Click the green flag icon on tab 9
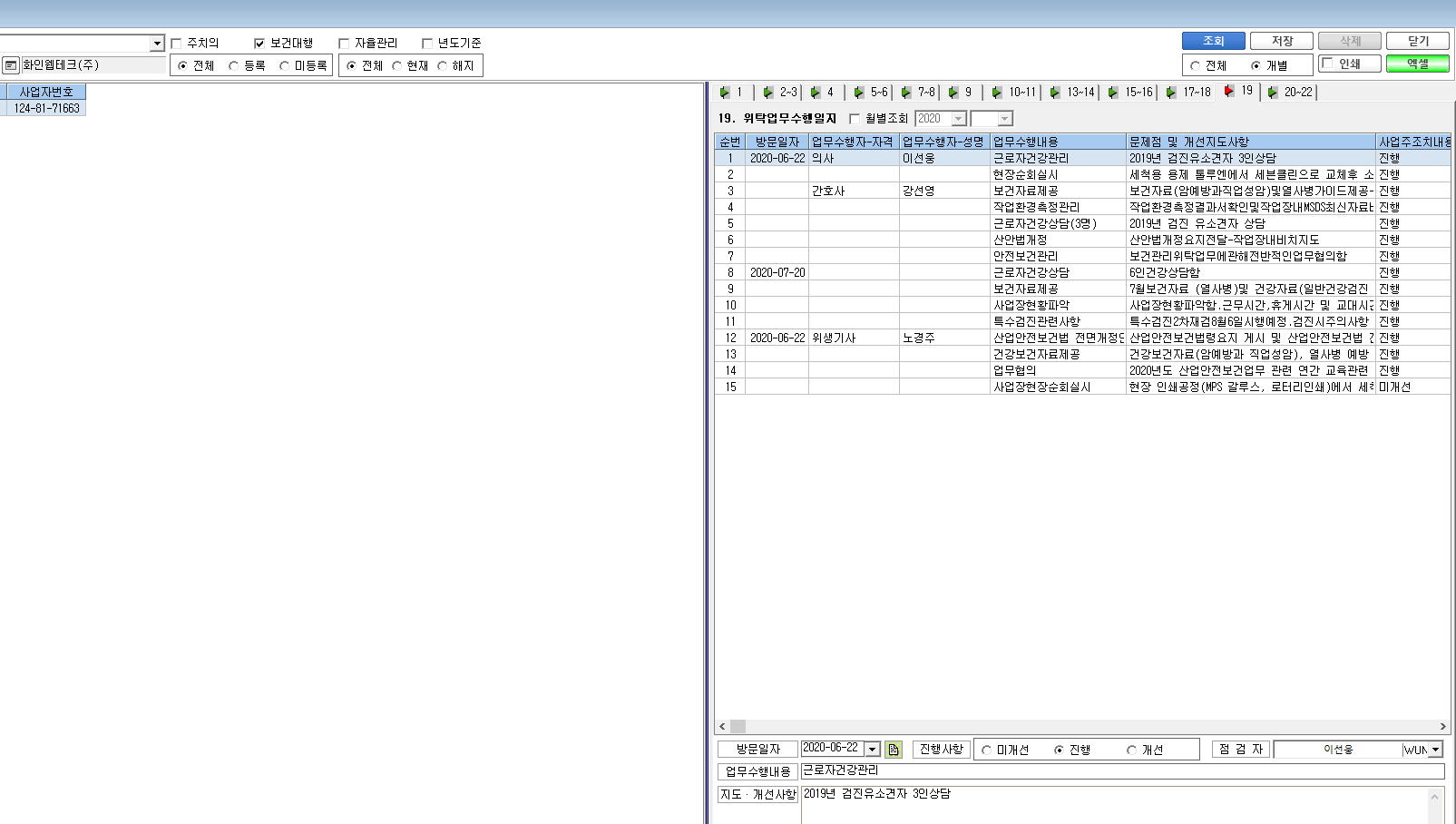Viewport: 1456px width, 824px height. (x=953, y=93)
